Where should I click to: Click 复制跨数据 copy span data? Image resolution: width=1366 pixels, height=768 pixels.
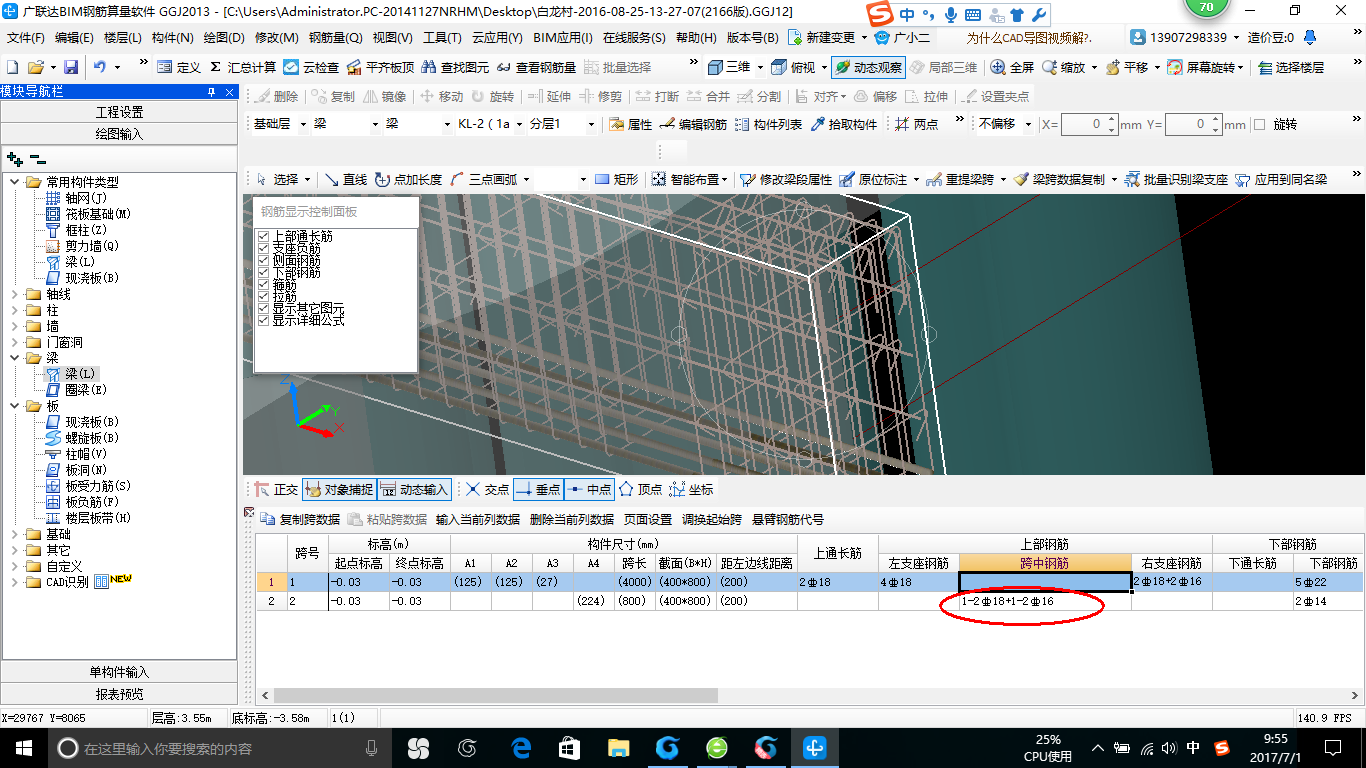300,519
